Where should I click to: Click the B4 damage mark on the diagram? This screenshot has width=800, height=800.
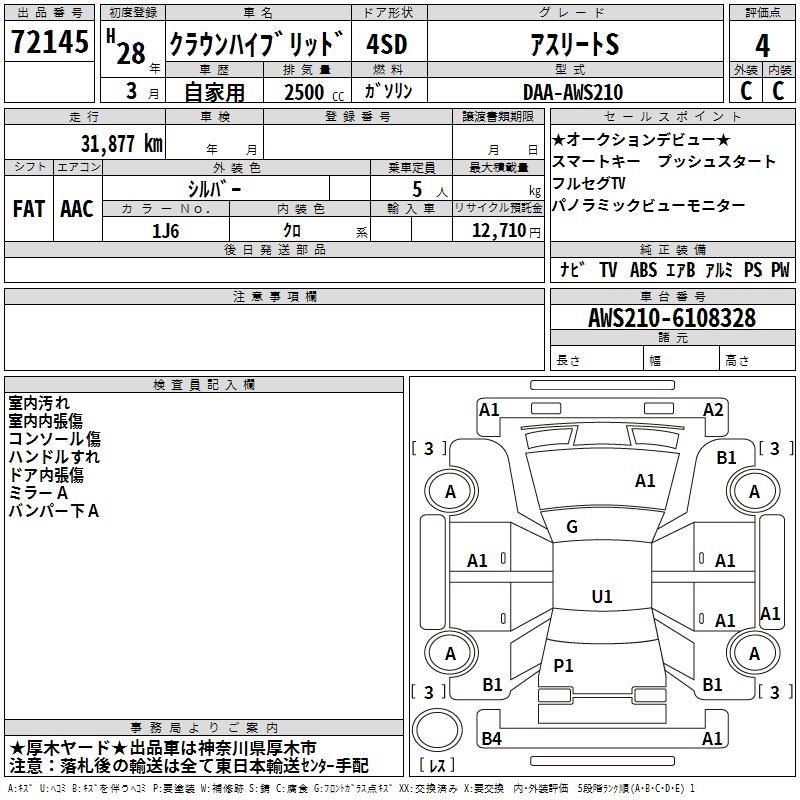point(492,739)
